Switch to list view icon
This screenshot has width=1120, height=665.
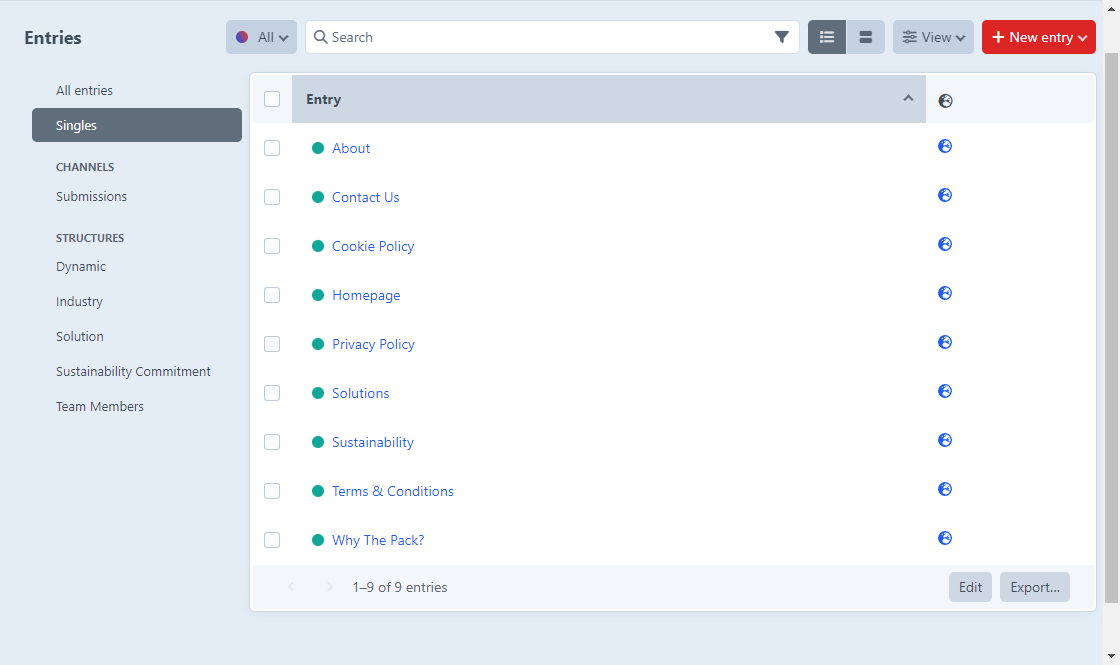[827, 37]
